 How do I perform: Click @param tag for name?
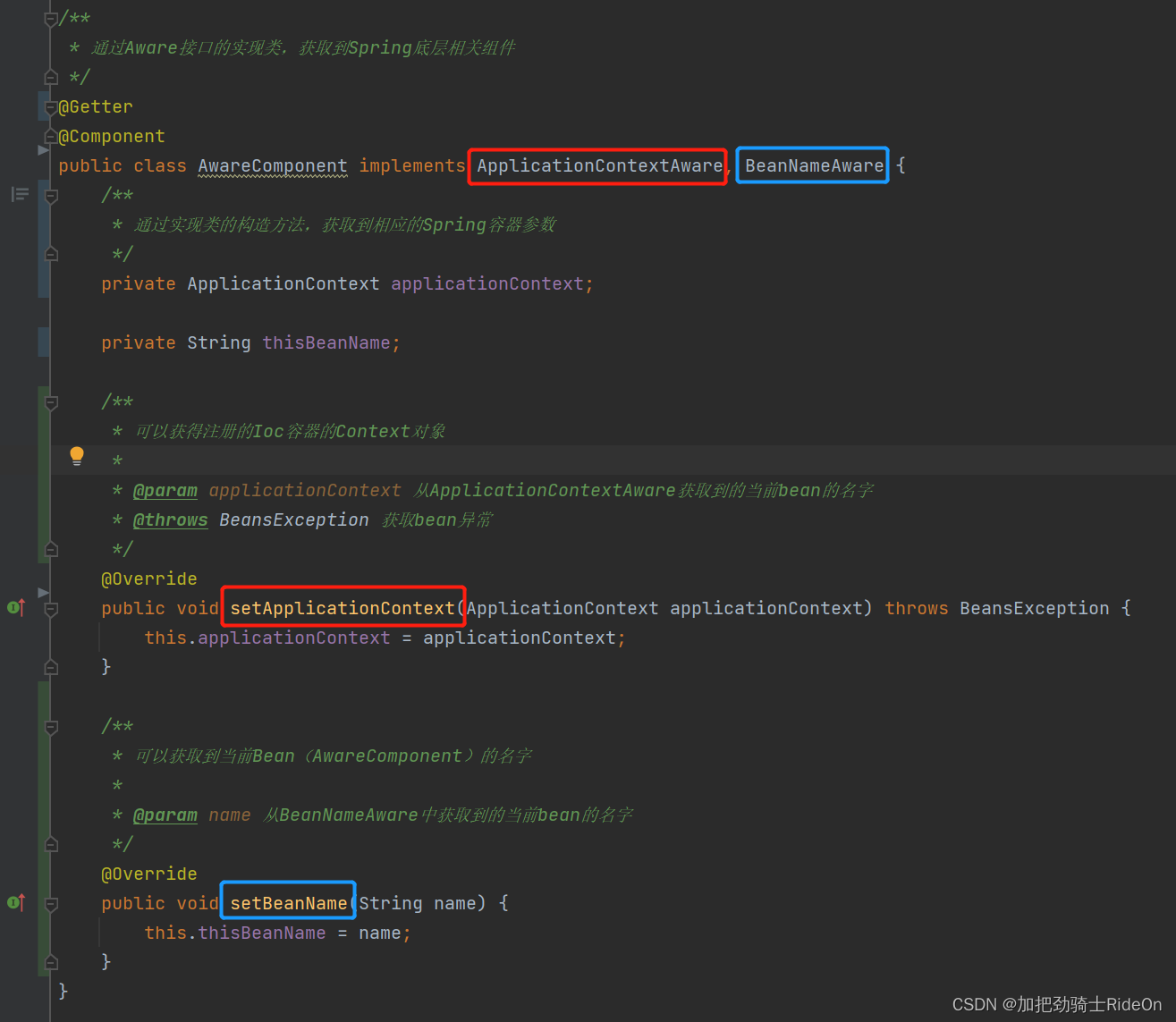point(165,815)
